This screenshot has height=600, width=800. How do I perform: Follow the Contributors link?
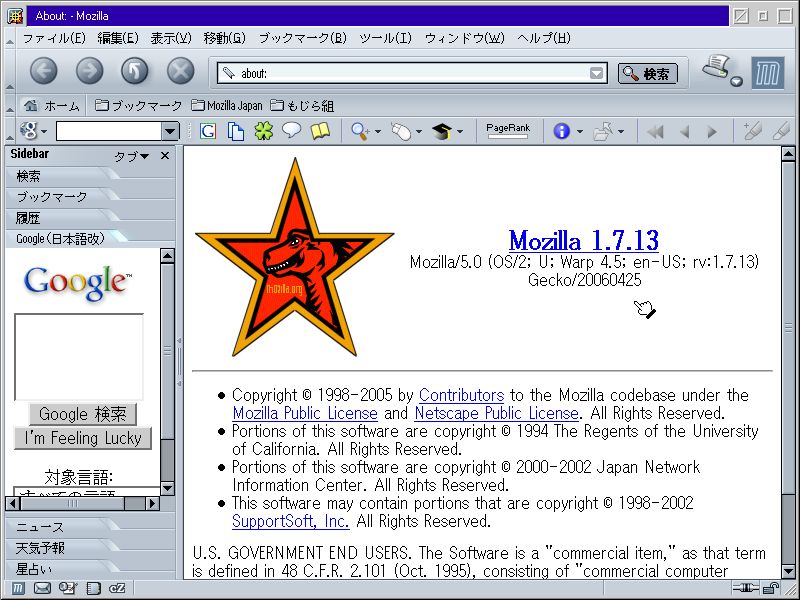(x=461, y=395)
